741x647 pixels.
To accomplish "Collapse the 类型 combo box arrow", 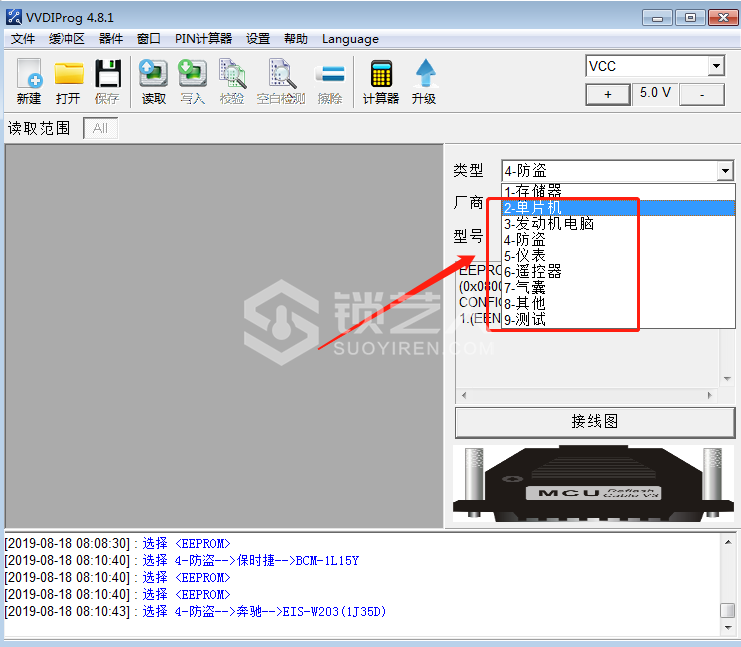I will coord(725,171).
